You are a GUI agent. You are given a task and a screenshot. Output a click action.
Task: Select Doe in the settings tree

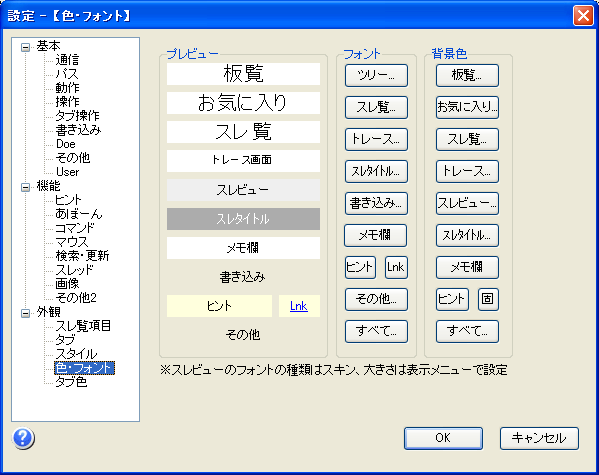[66, 144]
